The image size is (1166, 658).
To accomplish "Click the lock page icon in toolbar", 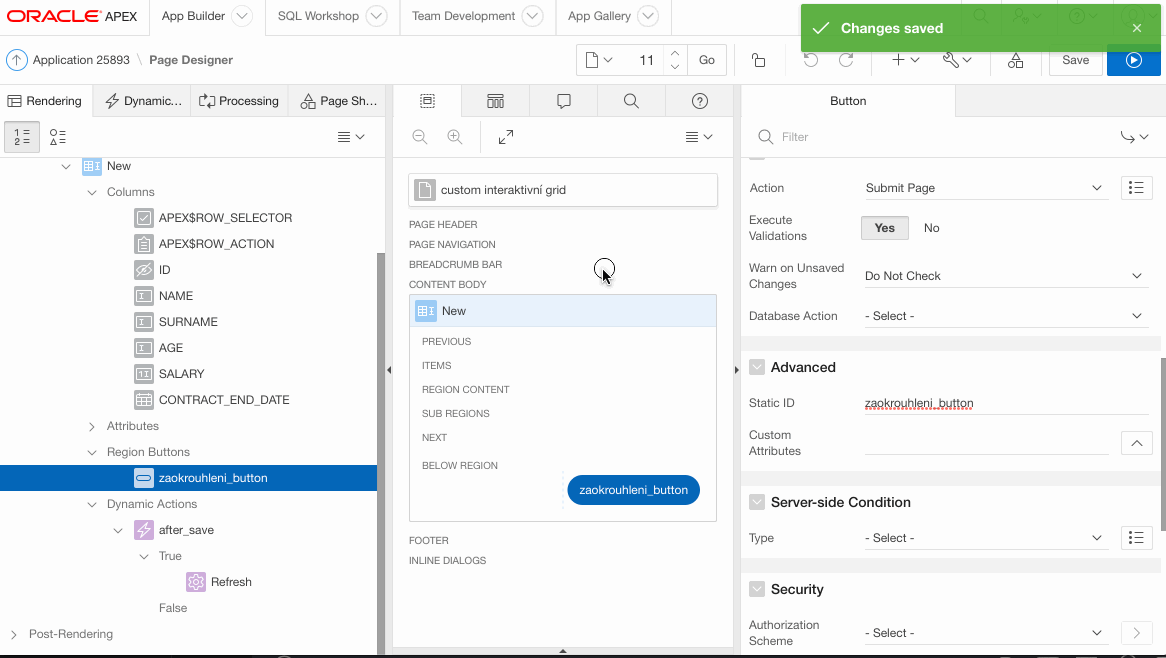I will click(x=759, y=60).
